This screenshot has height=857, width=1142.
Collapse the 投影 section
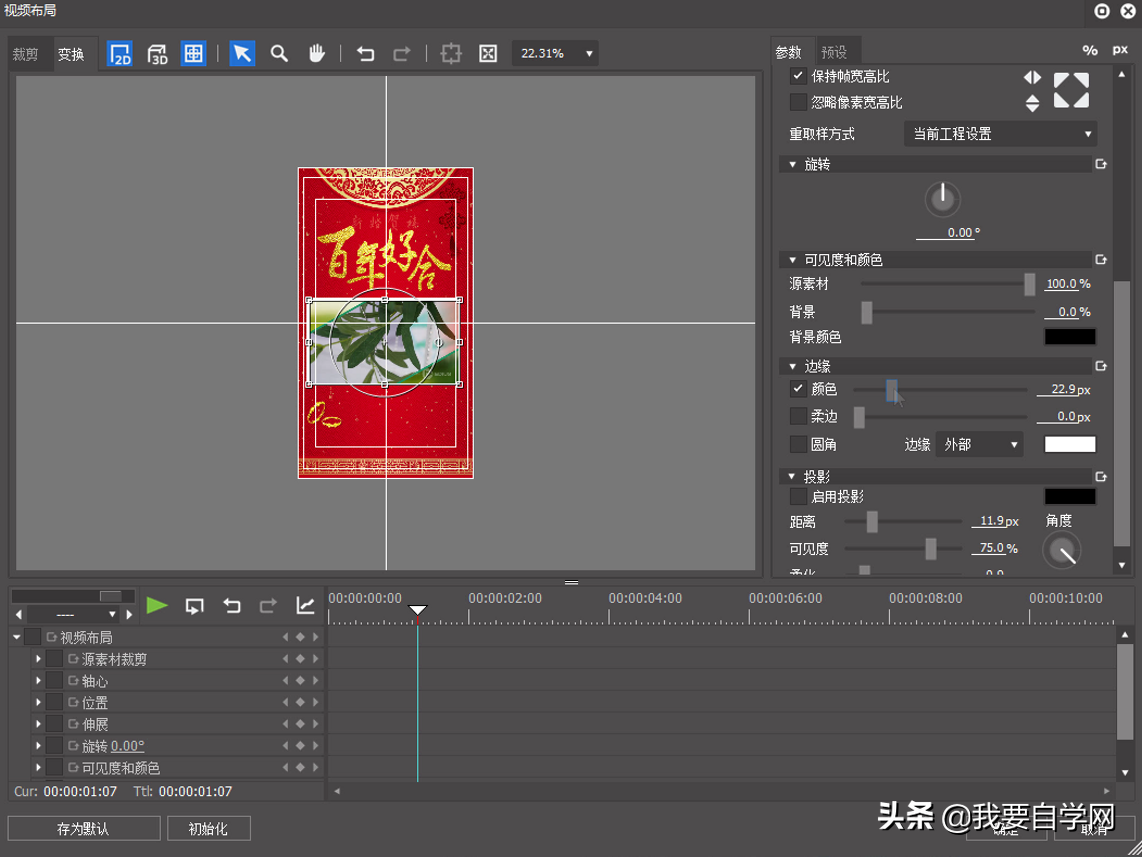792,477
